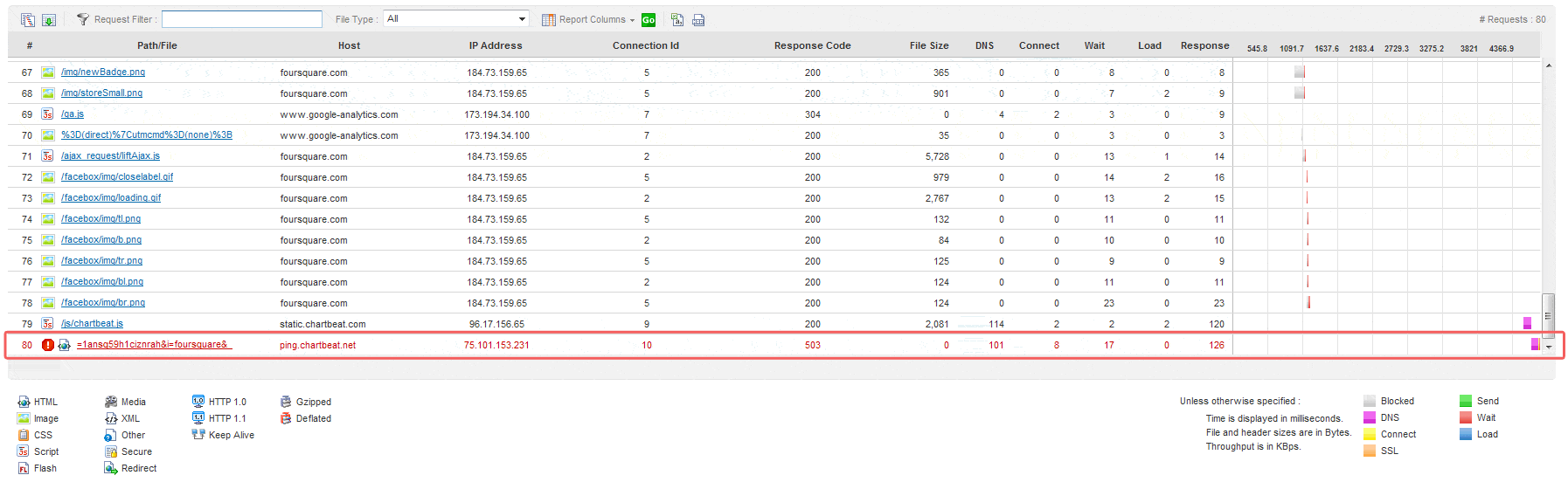
Task: Click the Send green swatch in legend
Action: coord(1466,401)
